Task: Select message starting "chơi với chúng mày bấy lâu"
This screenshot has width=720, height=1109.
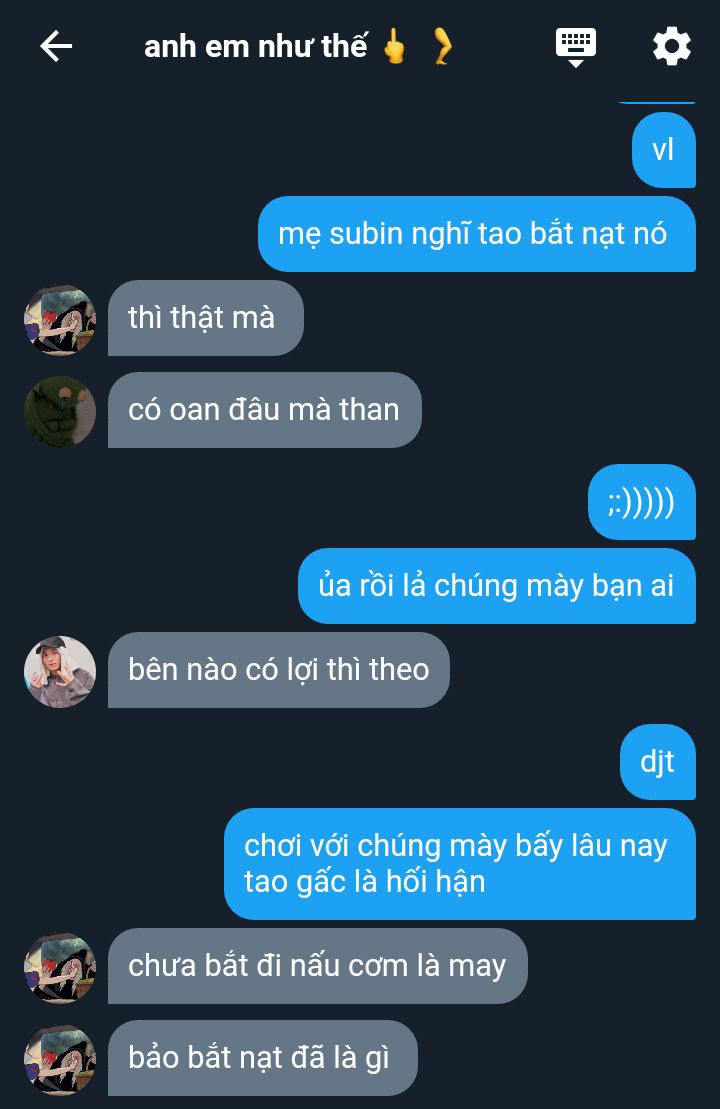Action: click(x=460, y=864)
